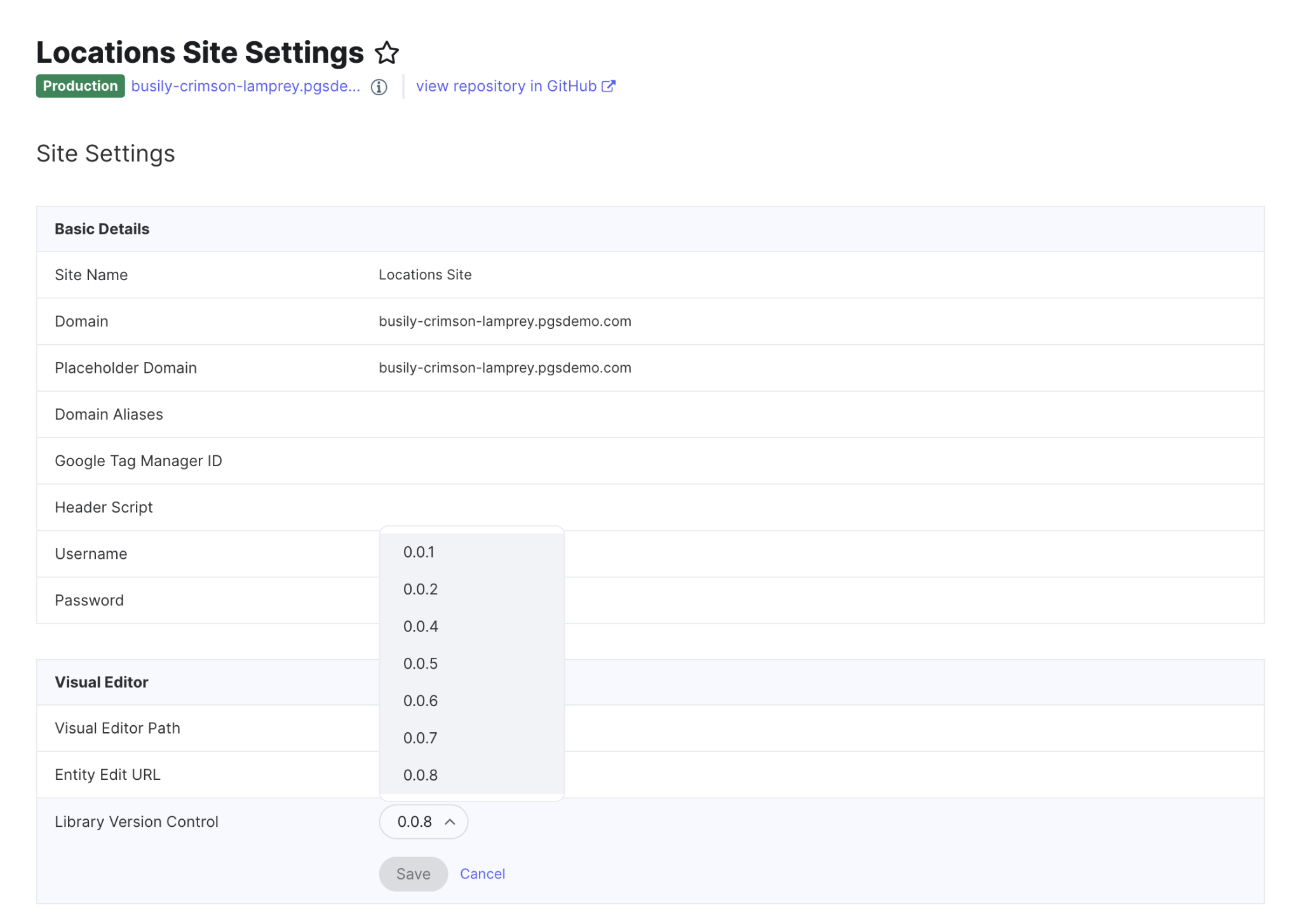Collapse the version dropdown chevron arrow
The image size is (1301, 924).
click(x=450, y=822)
